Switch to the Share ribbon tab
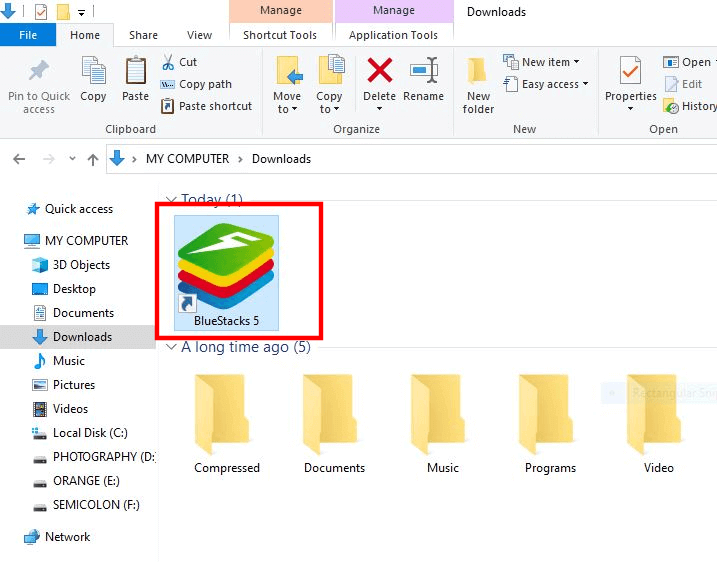This screenshot has width=717, height=562. pyautogui.click(x=143, y=35)
